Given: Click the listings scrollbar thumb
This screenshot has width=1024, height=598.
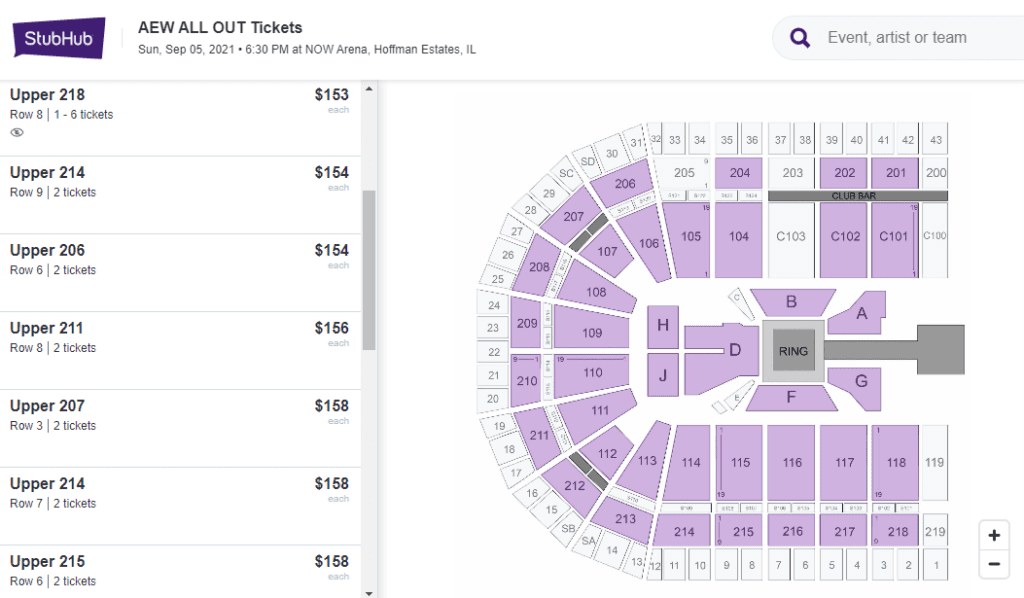Looking at the screenshot, I should click(x=369, y=270).
